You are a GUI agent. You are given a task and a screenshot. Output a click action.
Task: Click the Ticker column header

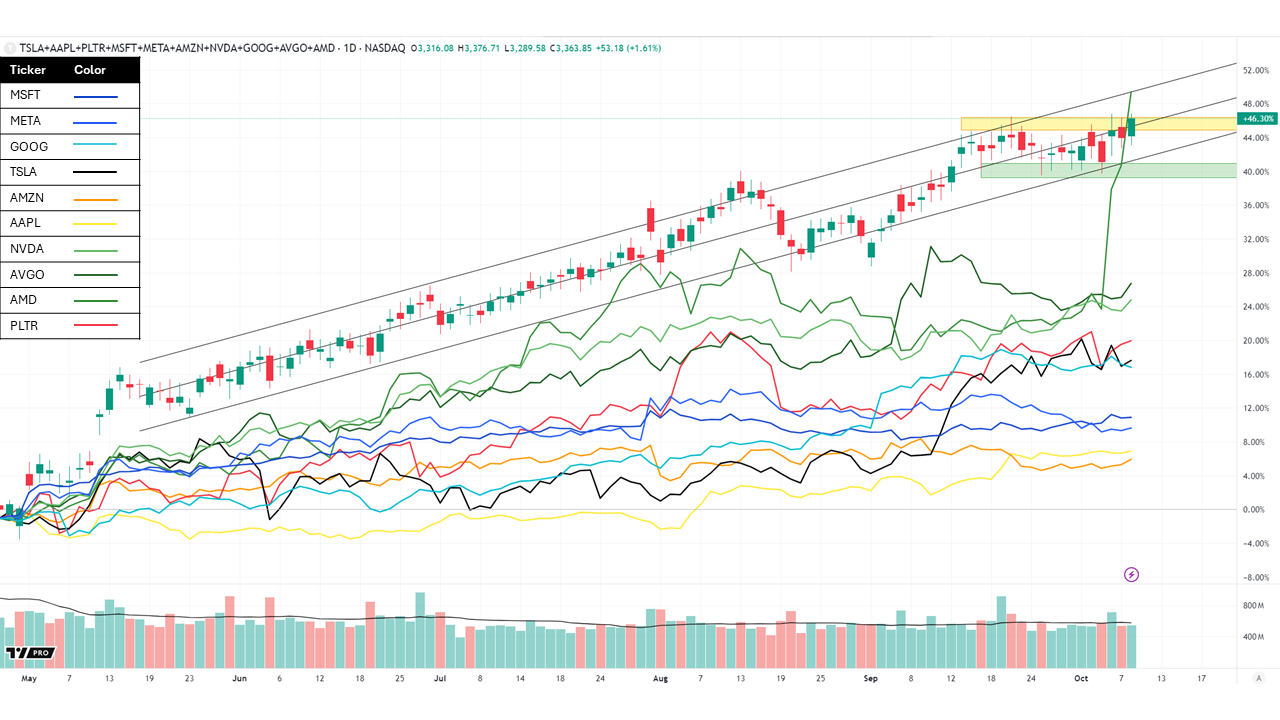click(x=27, y=70)
